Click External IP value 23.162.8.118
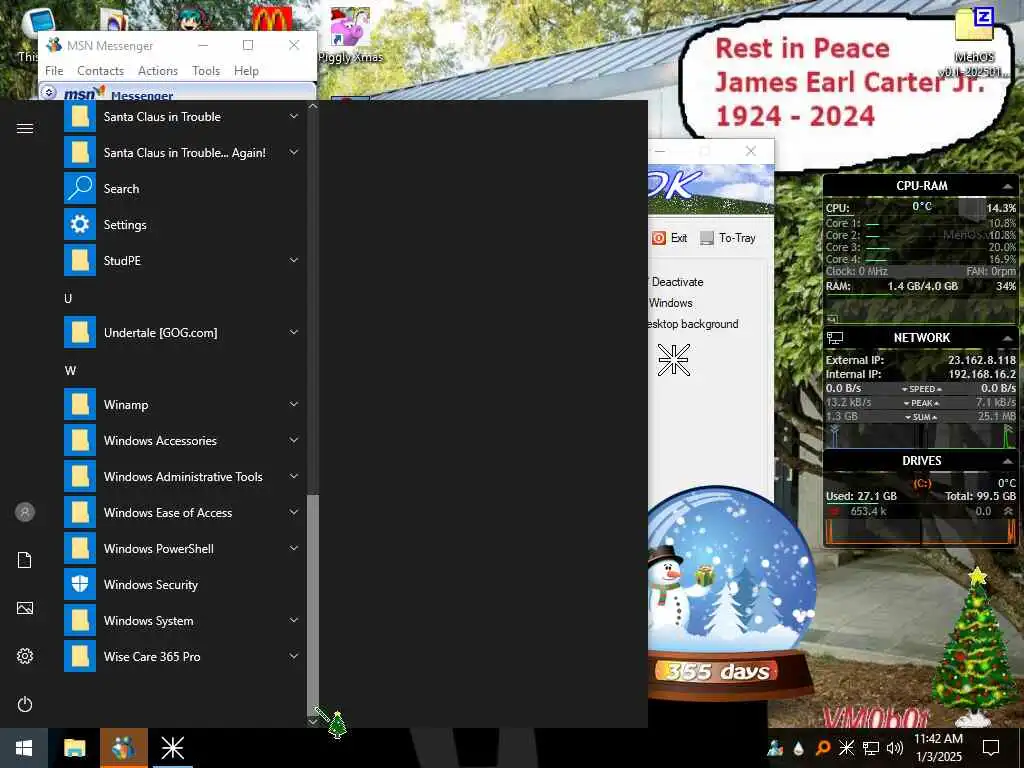The height and width of the screenshot is (768, 1024). 982,360
